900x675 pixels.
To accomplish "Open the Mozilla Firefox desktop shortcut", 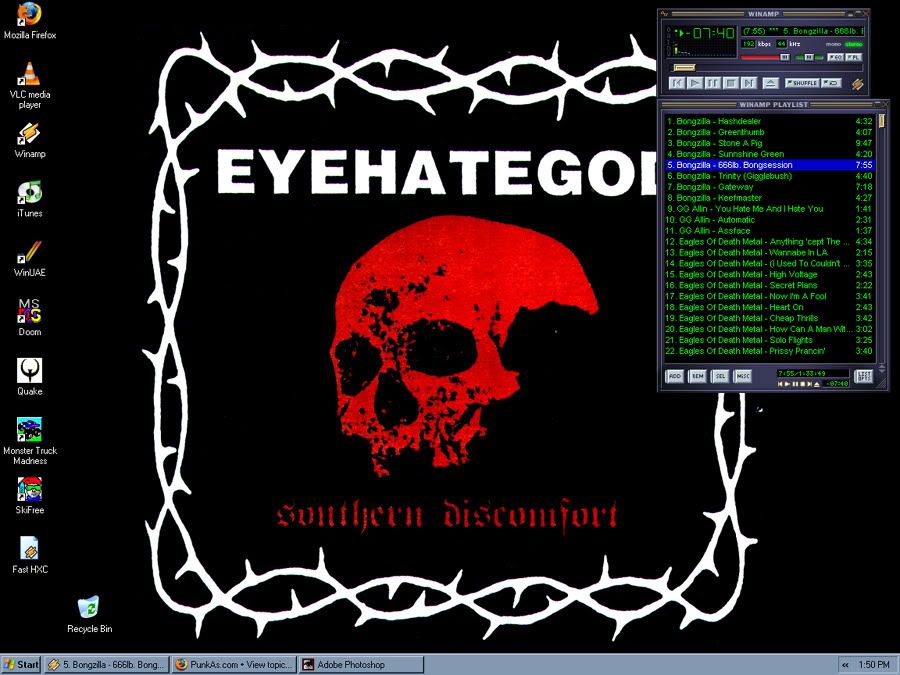I will coord(30,21).
